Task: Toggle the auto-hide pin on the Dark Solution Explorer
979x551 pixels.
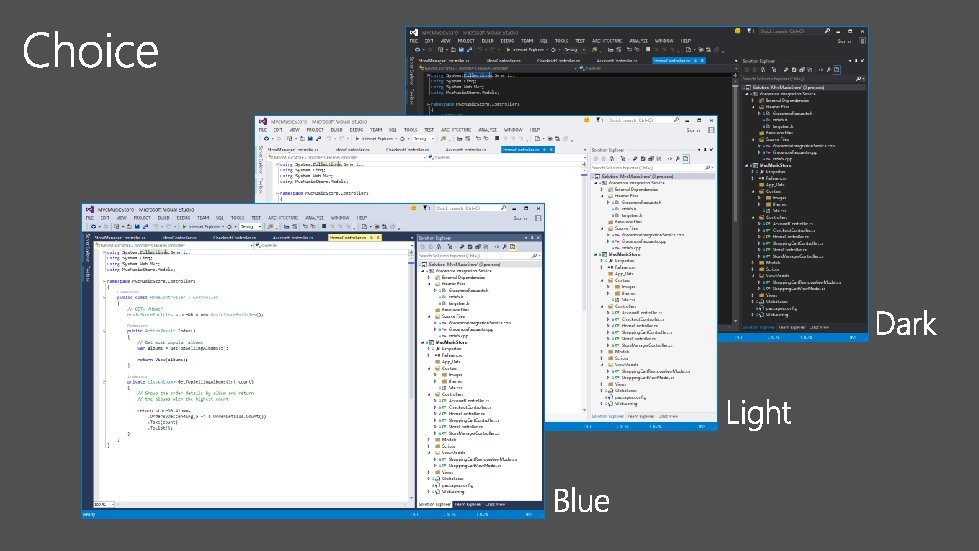Action: point(856,61)
